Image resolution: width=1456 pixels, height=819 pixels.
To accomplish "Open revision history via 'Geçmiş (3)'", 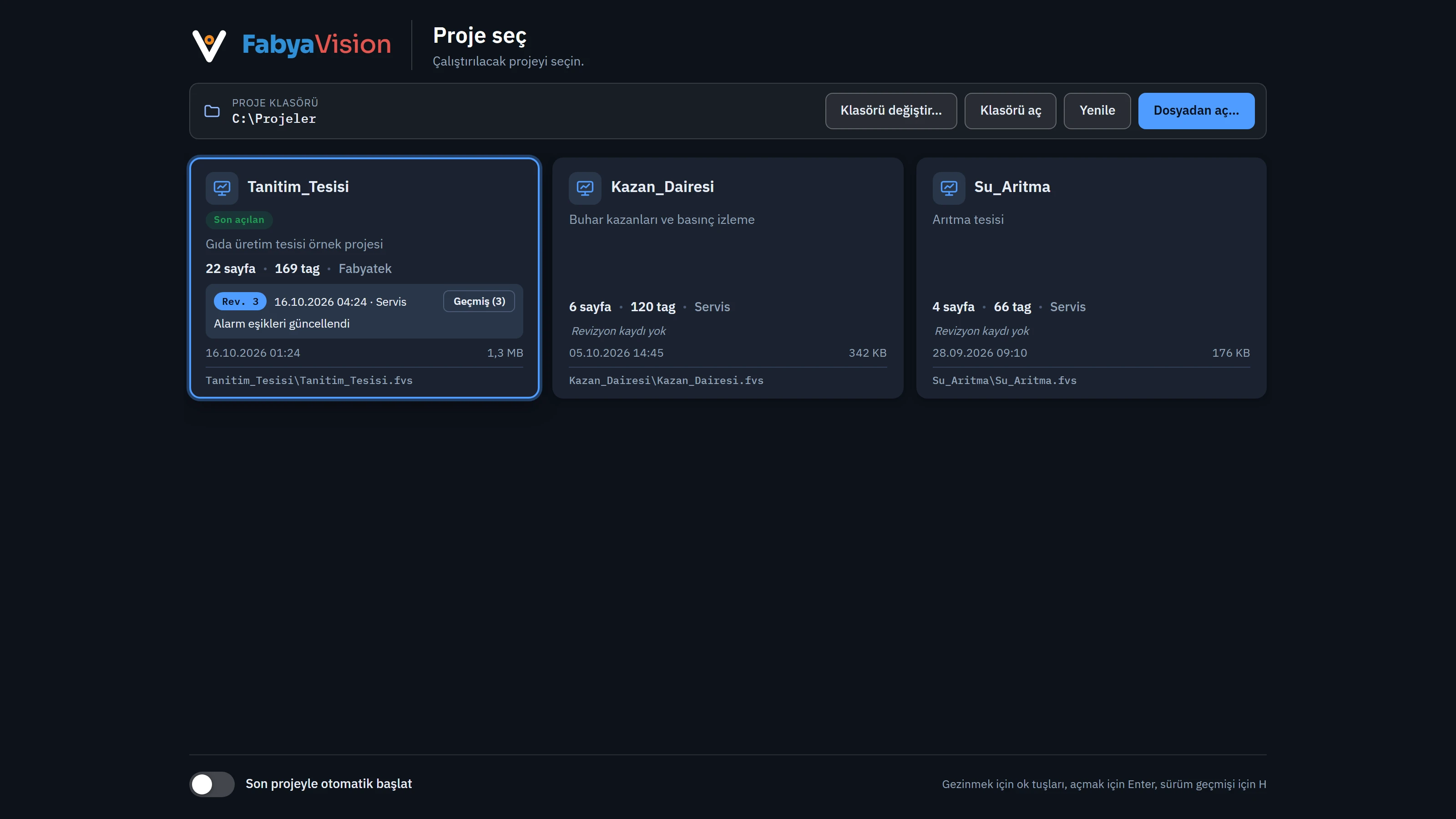I will 479,301.
